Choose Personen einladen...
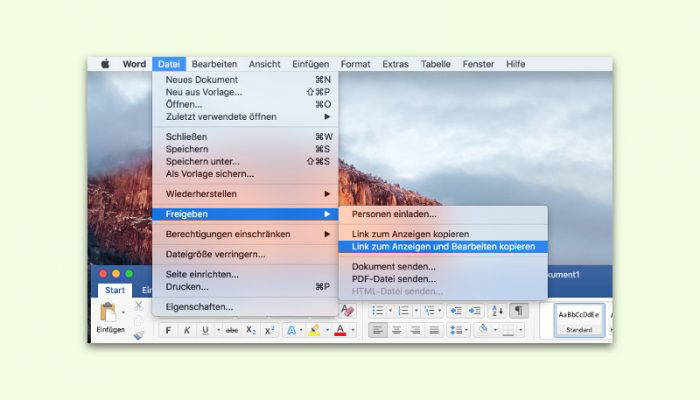 (x=443, y=214)
